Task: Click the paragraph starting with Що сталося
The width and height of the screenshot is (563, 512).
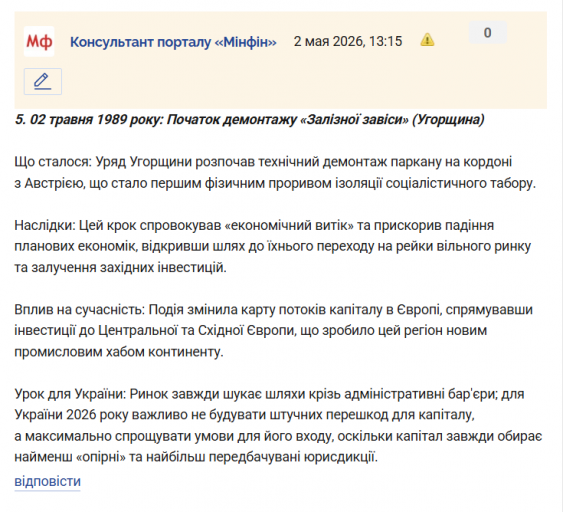Action: pyautogui.click(x=275, y=173)
